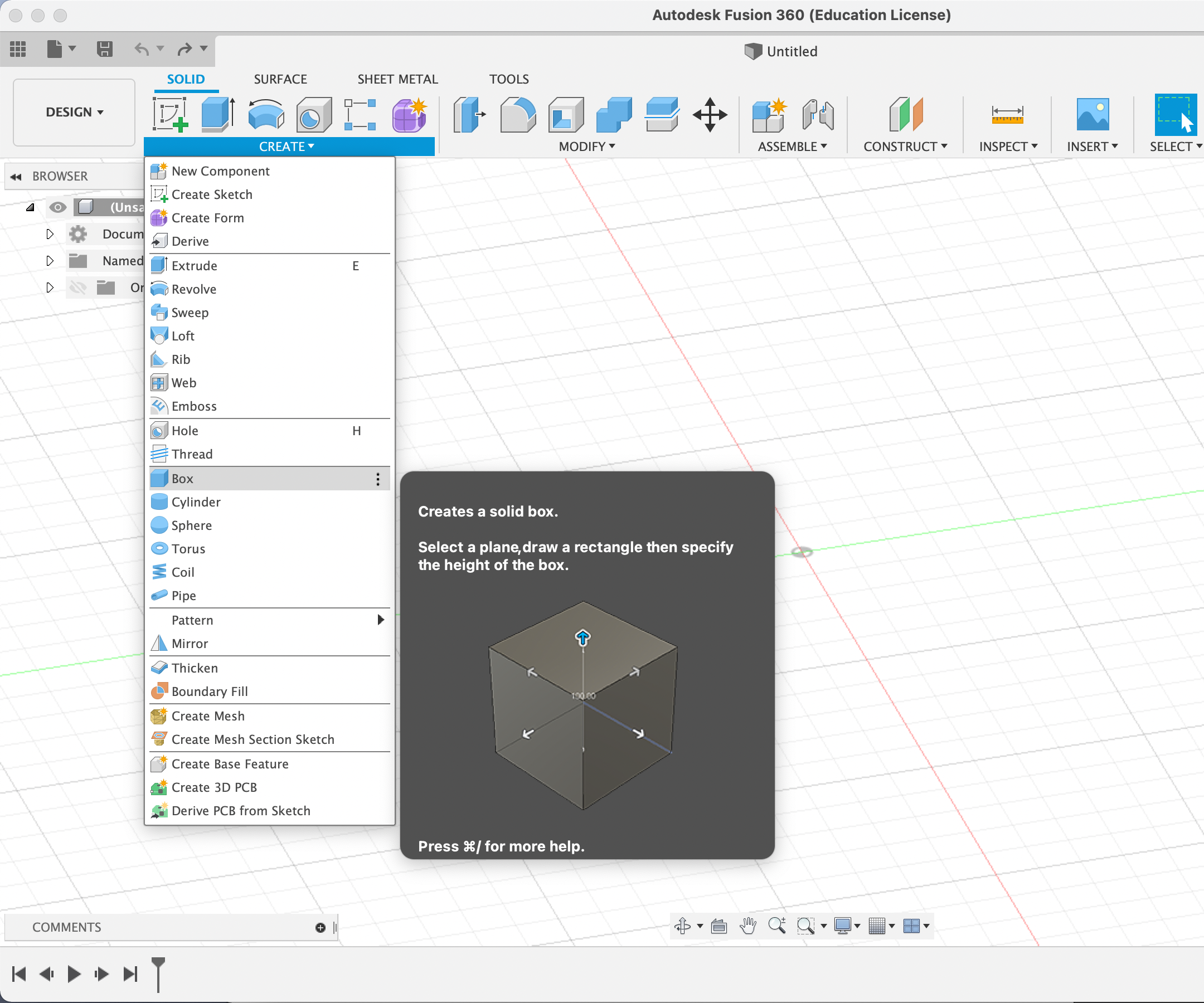Click the Pan hand icon in navigation bar
Screen dimensions: 1204x1003
coord(747,926)
